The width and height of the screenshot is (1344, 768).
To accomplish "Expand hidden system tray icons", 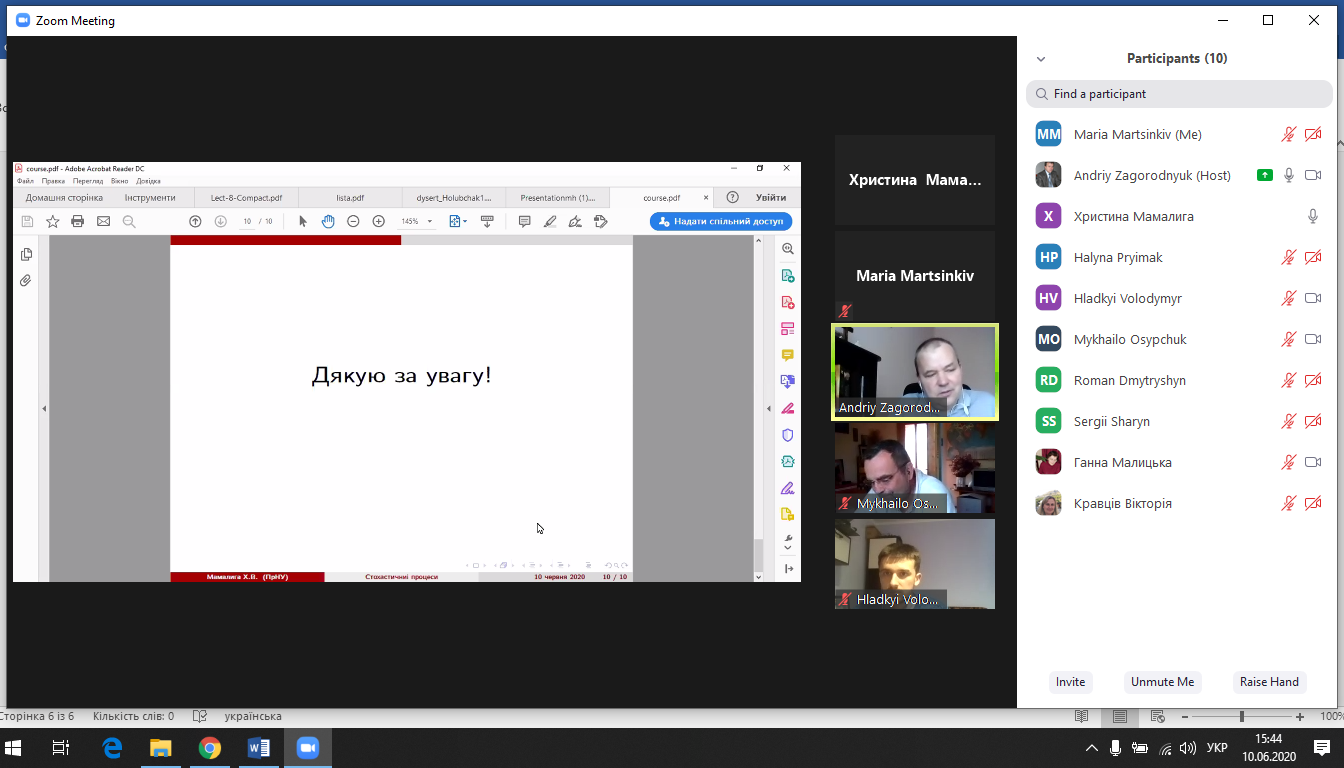I will point(1091,748).
